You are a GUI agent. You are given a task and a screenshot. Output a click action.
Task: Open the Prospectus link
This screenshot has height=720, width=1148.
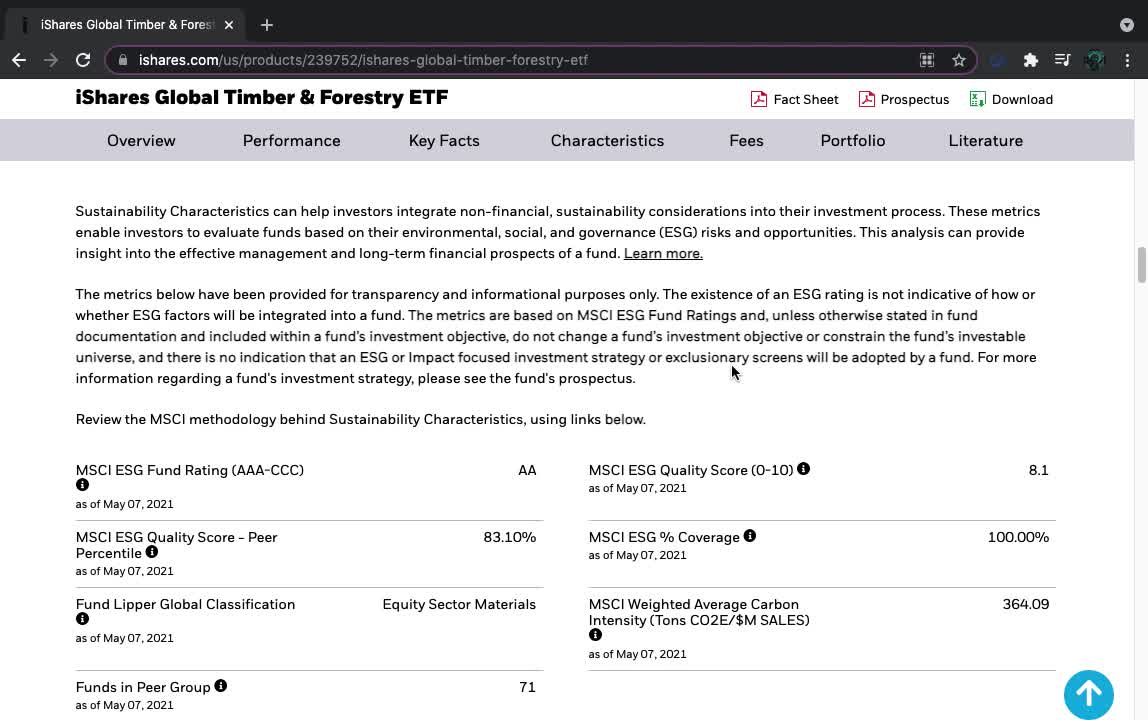[x=914, y=100]
